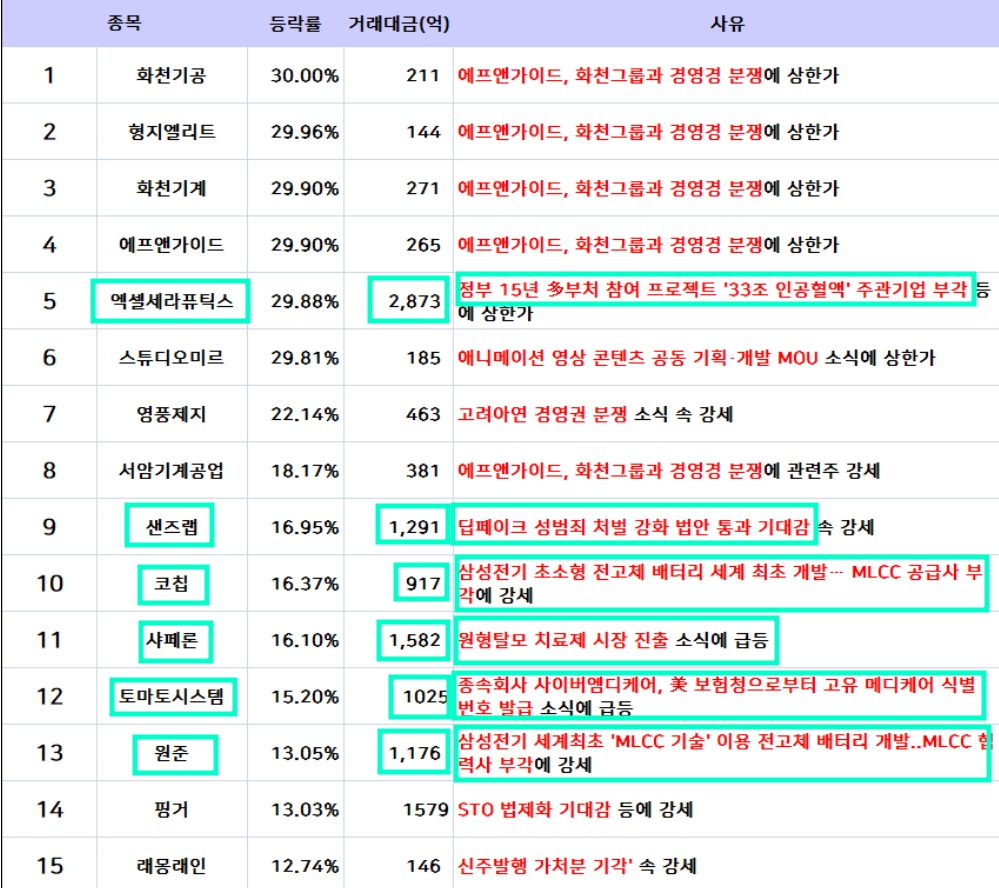Click 화천기공's 에프앤가이드 경영권 분쟁 reason
999x888 pixels.
648,75
